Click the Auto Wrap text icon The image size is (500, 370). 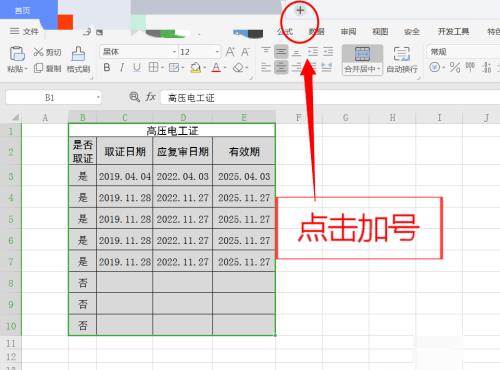tap(402, 54)
